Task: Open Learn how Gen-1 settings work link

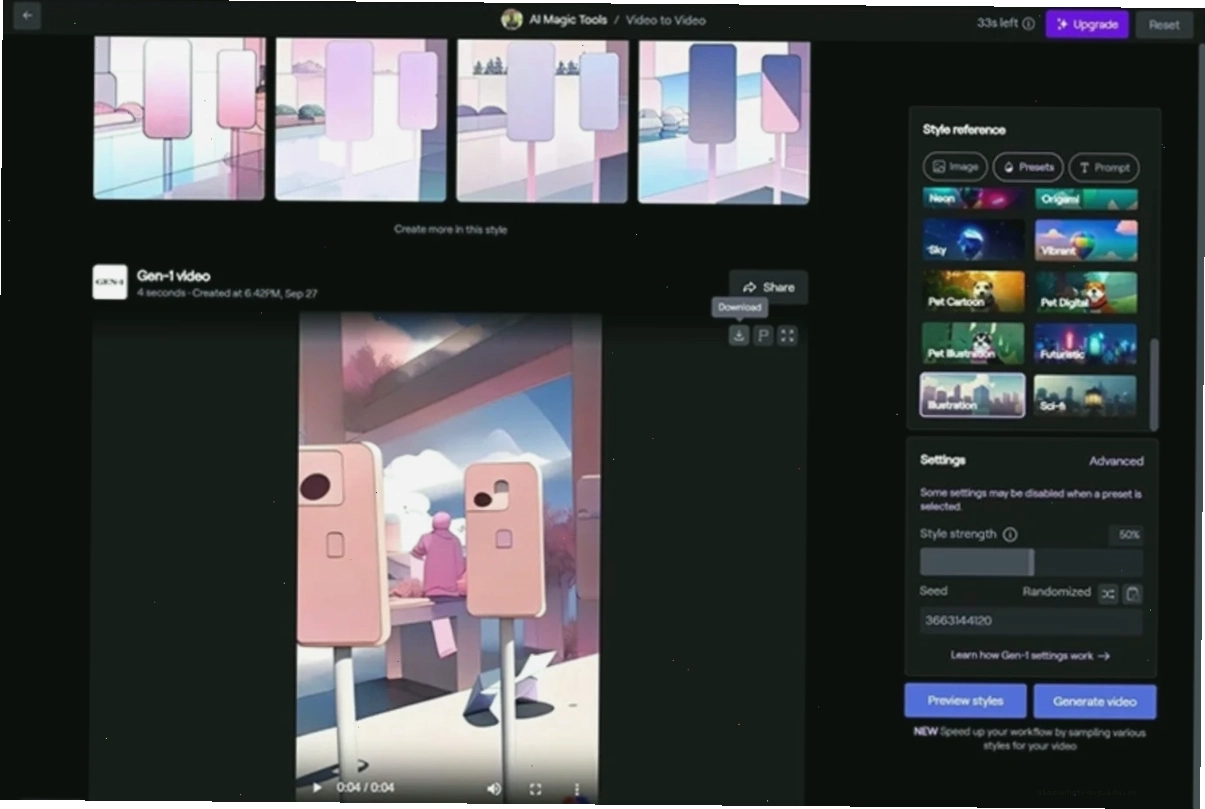Action: (1030, 656)
